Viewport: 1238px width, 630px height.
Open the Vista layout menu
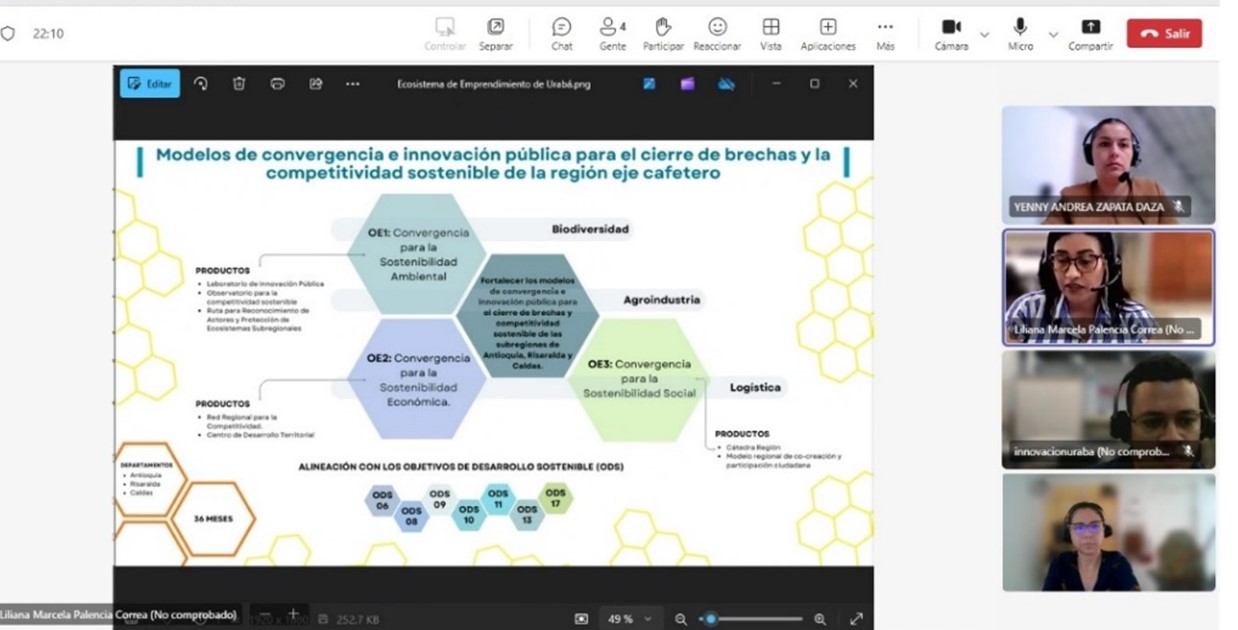[770, 33]
